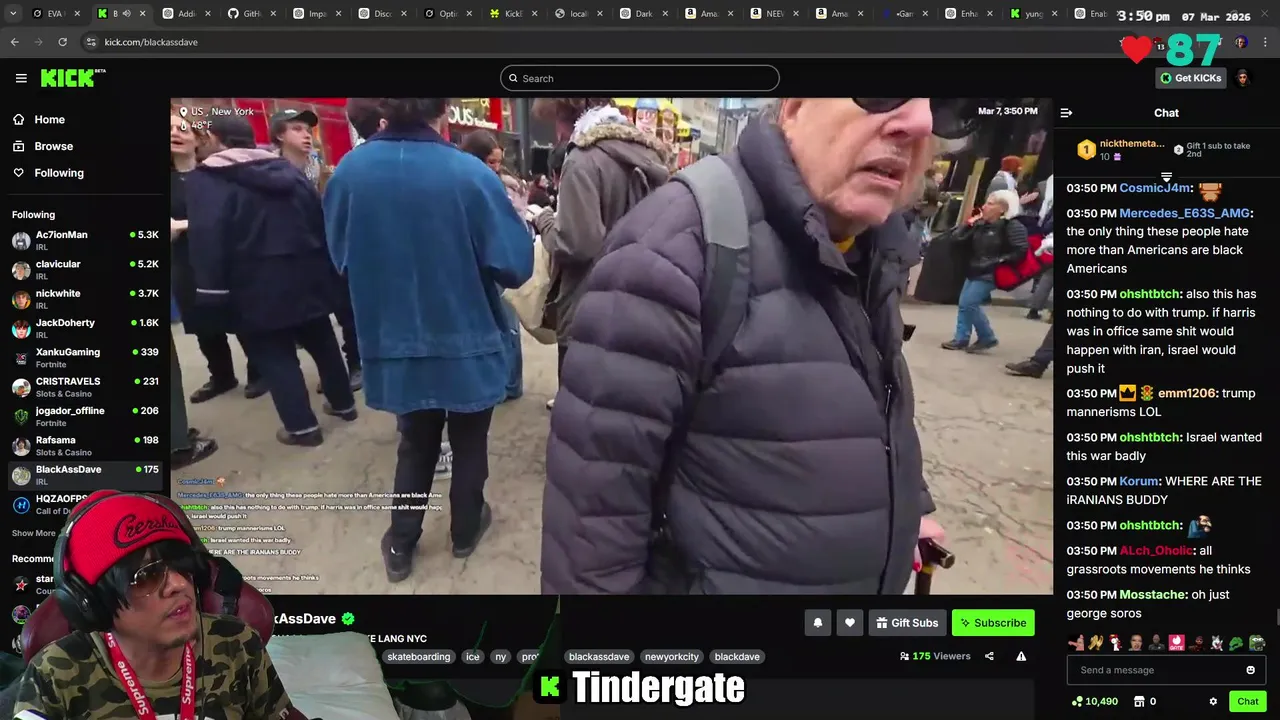Collapse the chat panel
This screenshot has height=720, width=1280.
click(x=1066, y=113)
